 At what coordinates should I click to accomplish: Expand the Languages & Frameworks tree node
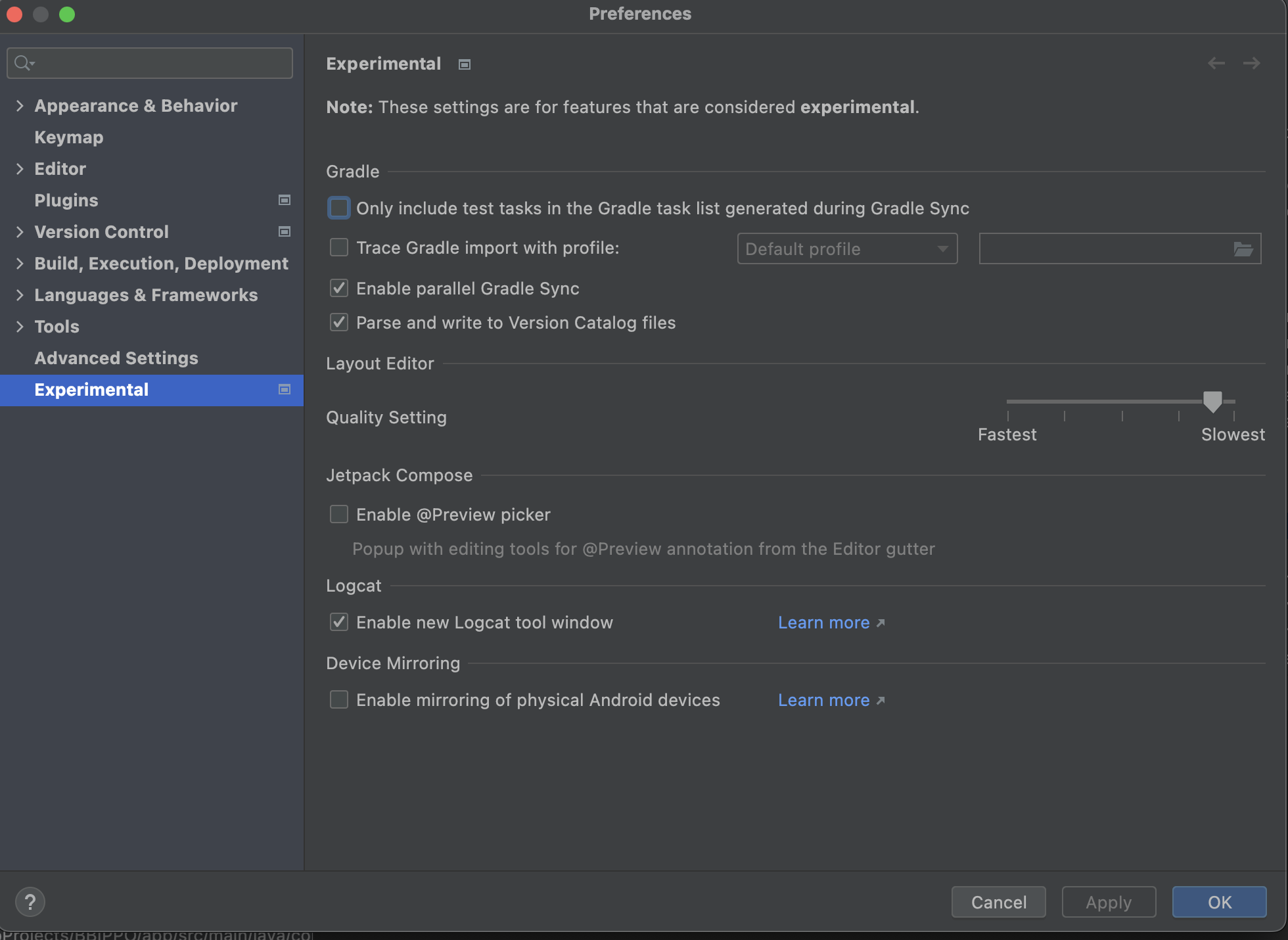click(x=20, y=295)
